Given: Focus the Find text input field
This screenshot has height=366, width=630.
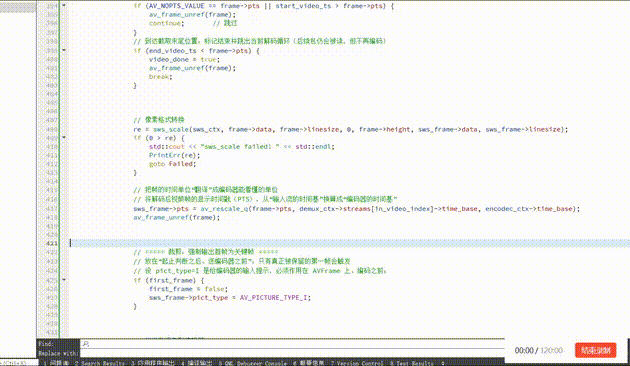Looking at the screenshot, I should click(293, 344).
